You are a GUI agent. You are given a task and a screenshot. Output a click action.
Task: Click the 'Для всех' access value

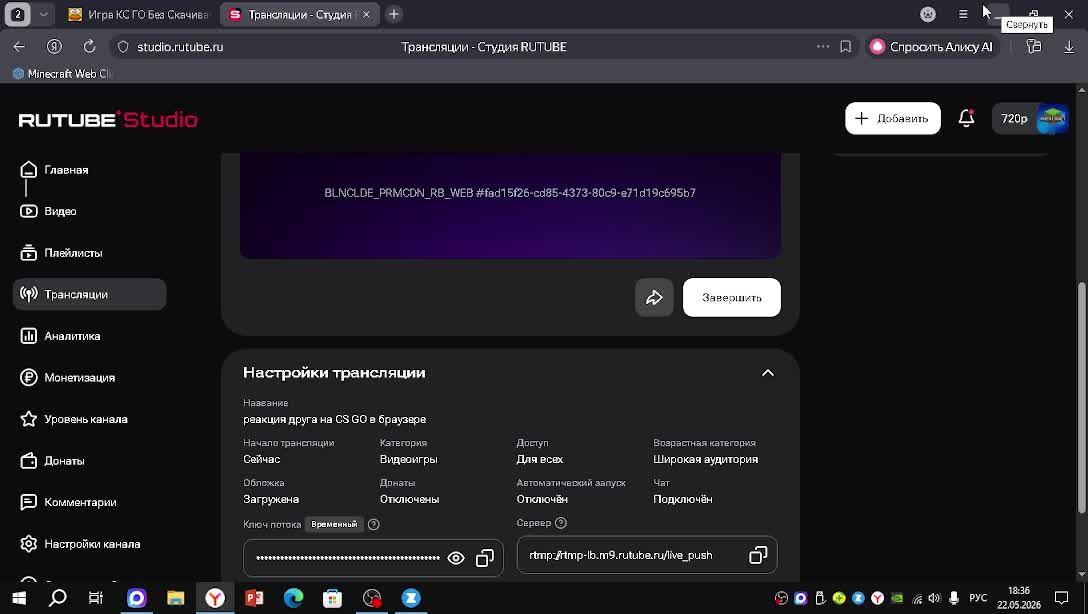click(539, 459)
